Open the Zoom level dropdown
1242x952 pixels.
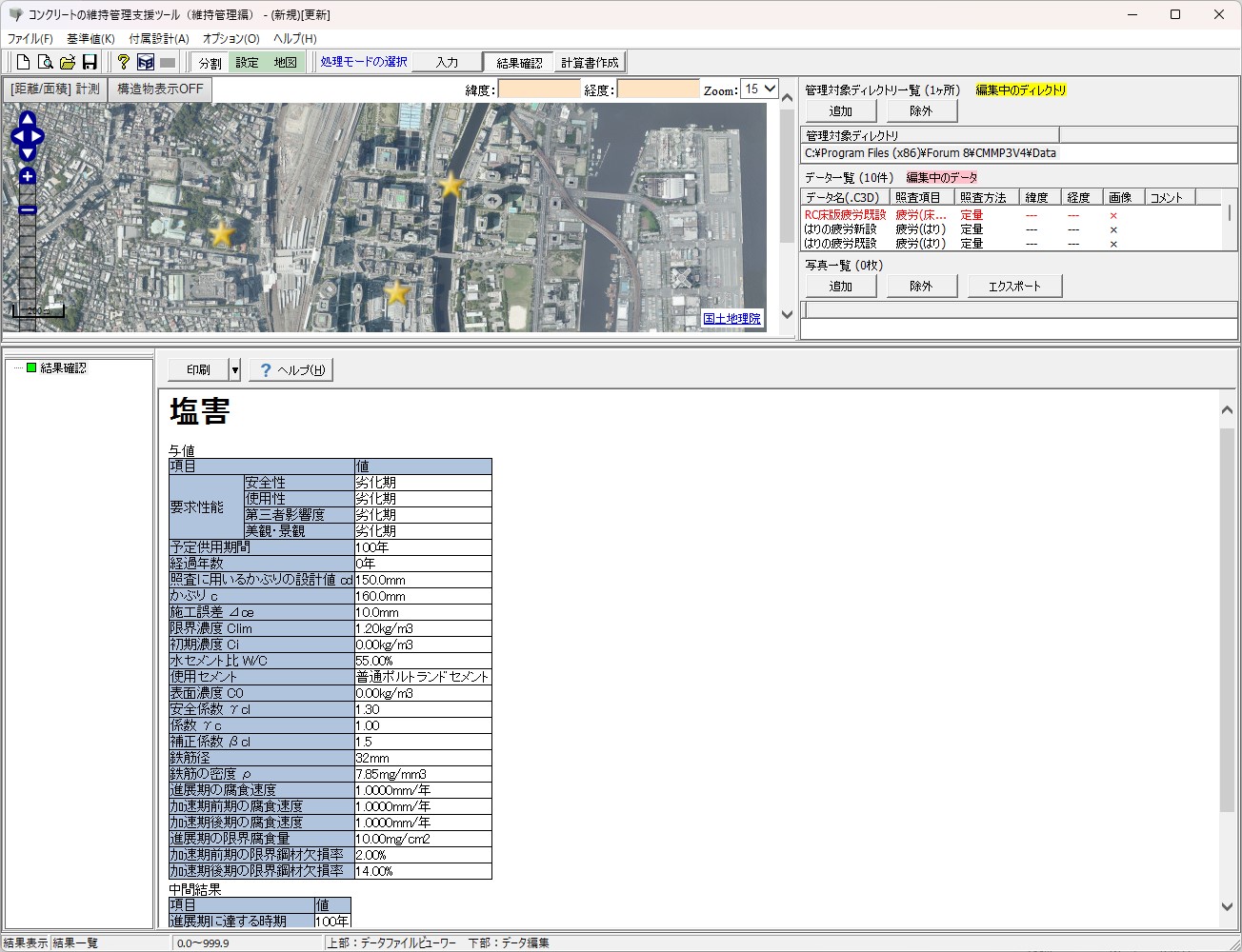[x=761, y=89]
